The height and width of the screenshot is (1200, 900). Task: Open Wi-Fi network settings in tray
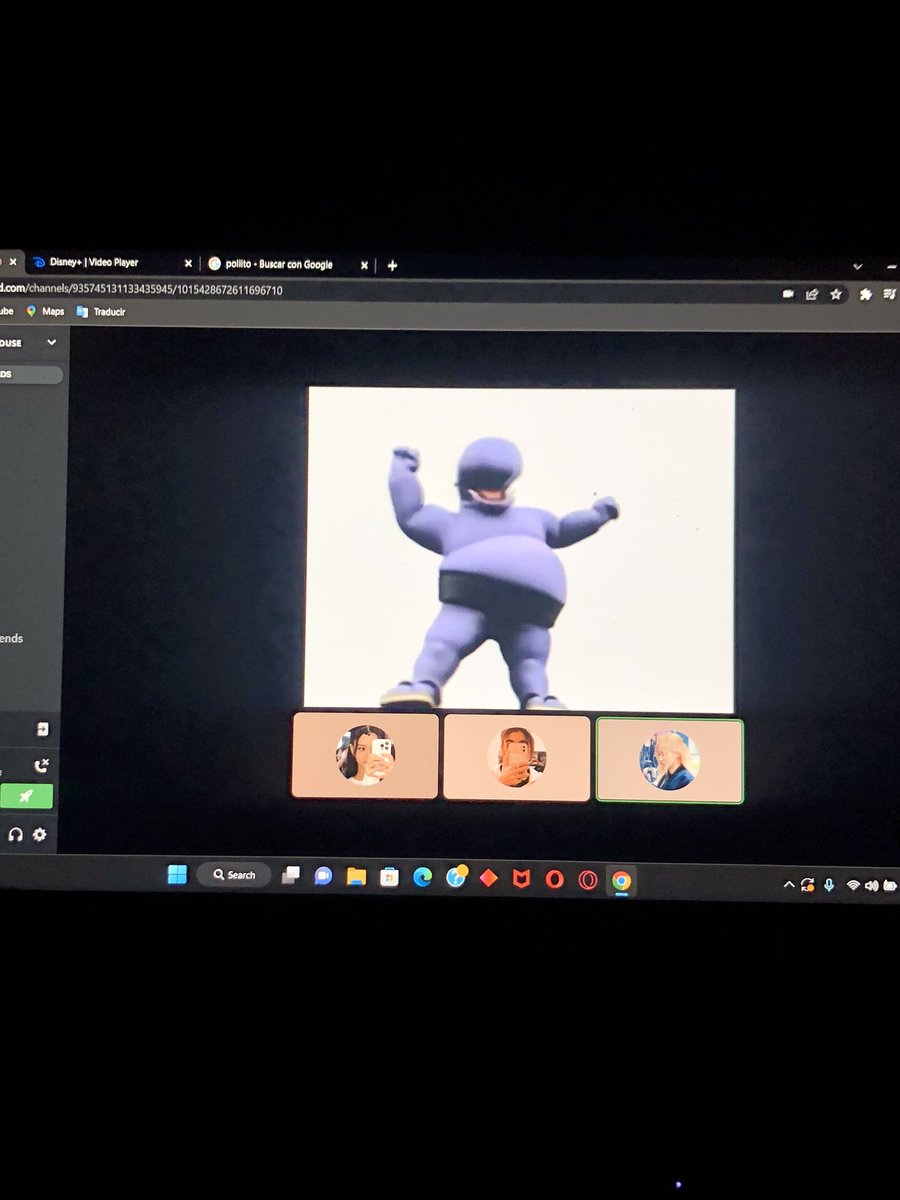[x=853, y=886]
